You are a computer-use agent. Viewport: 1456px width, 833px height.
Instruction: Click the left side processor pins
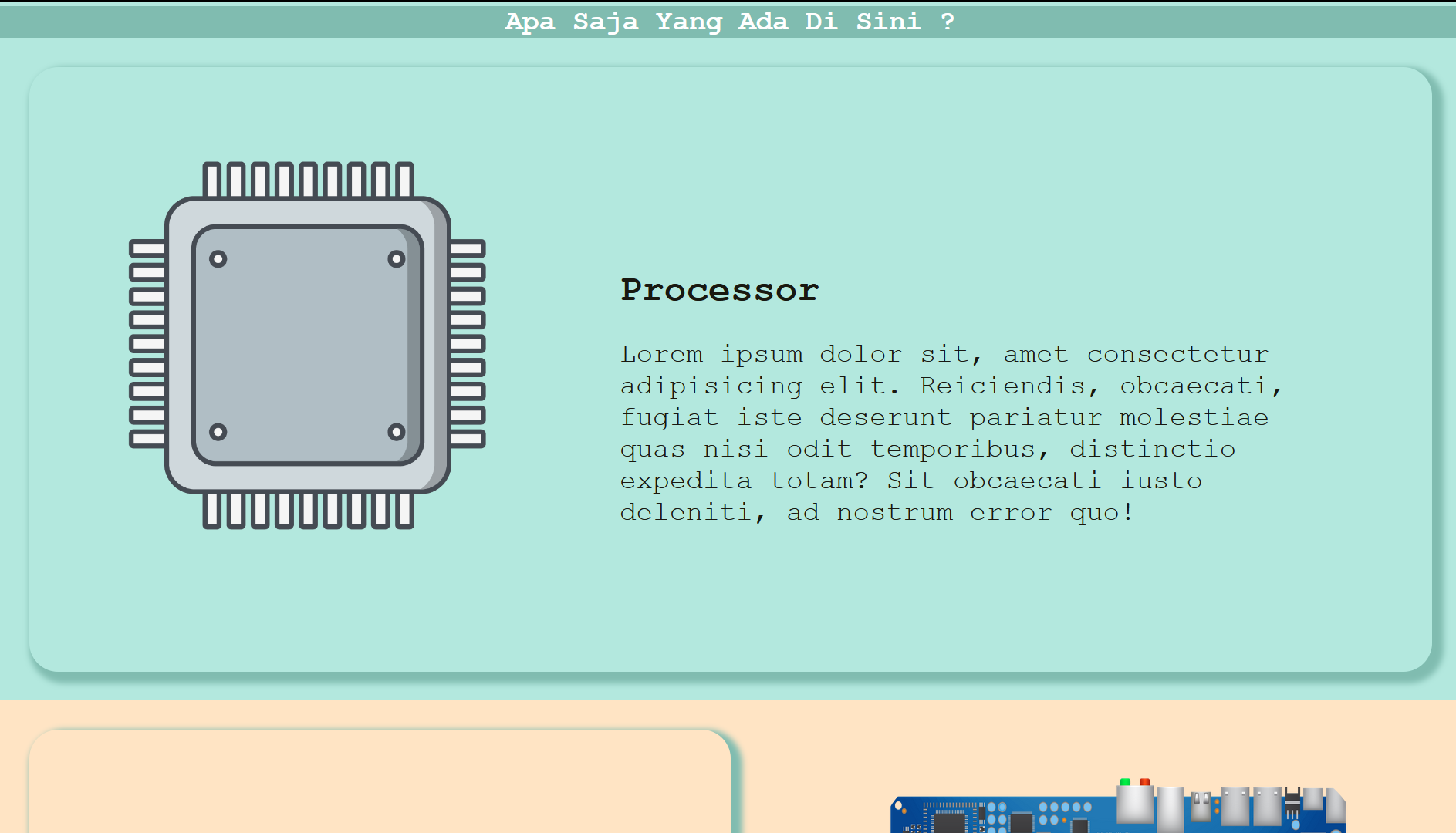point(147,344)
